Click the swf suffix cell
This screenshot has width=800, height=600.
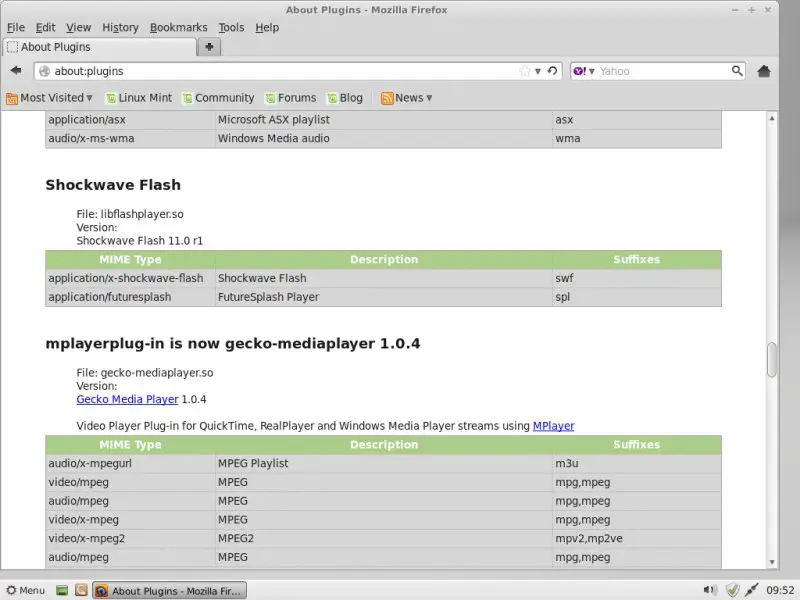click(x=637, y=278)
